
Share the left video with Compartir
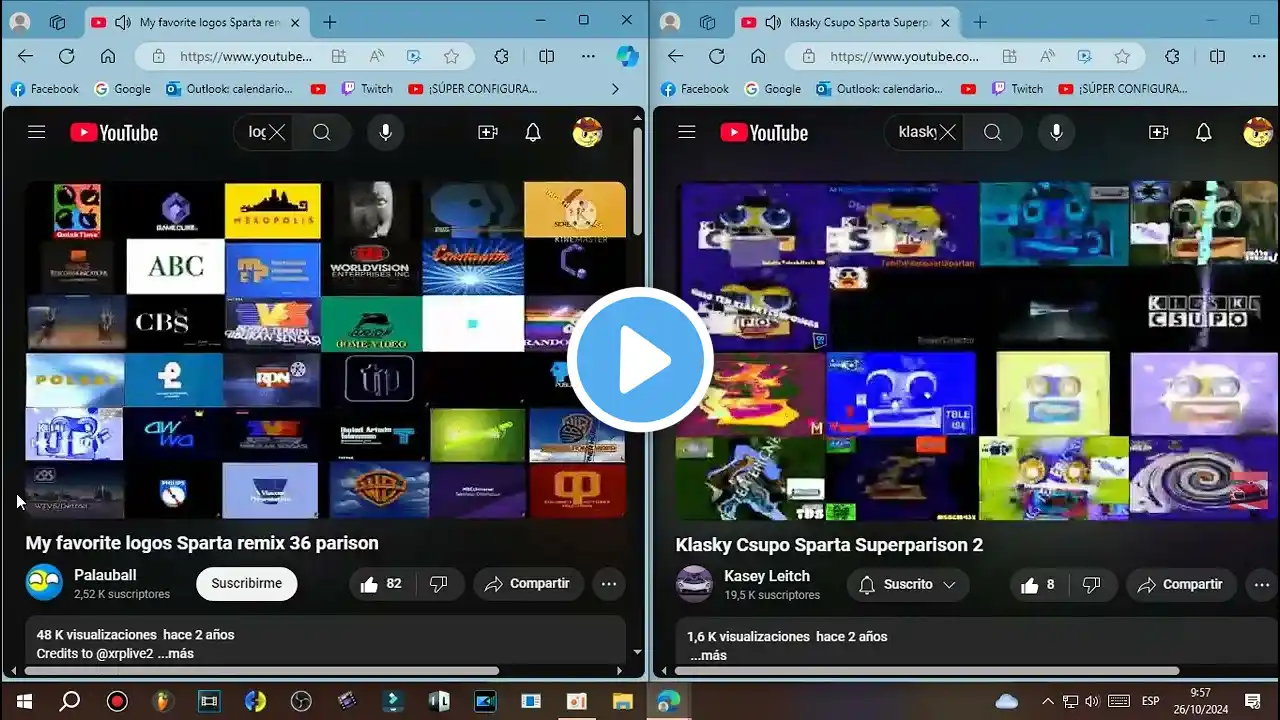[x=527, y=584]
